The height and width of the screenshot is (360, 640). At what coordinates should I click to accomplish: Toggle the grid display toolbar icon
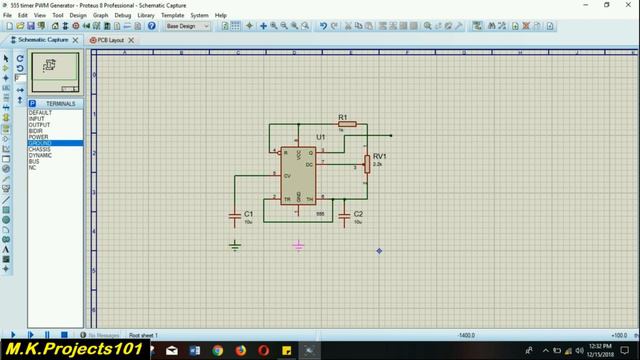pos(236,26)
